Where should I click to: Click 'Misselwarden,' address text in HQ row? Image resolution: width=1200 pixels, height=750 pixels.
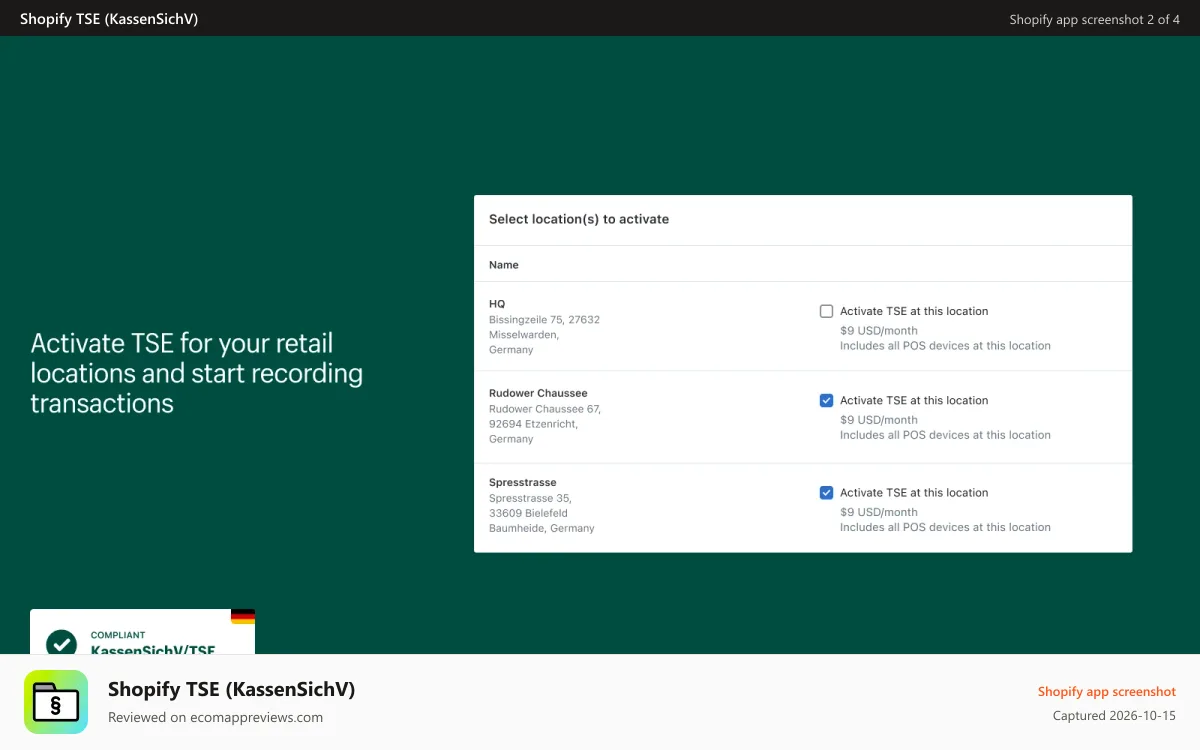[x=524, y=335]
